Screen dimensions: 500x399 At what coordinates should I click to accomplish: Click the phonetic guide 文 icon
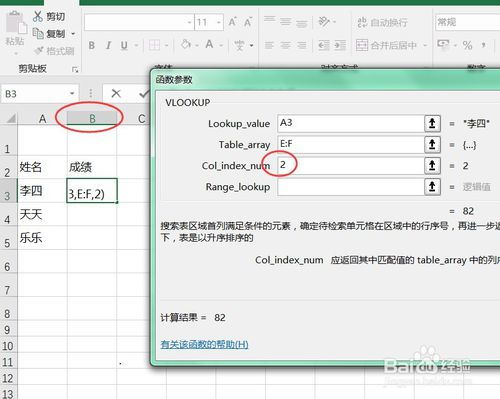[x=239, y=45]
